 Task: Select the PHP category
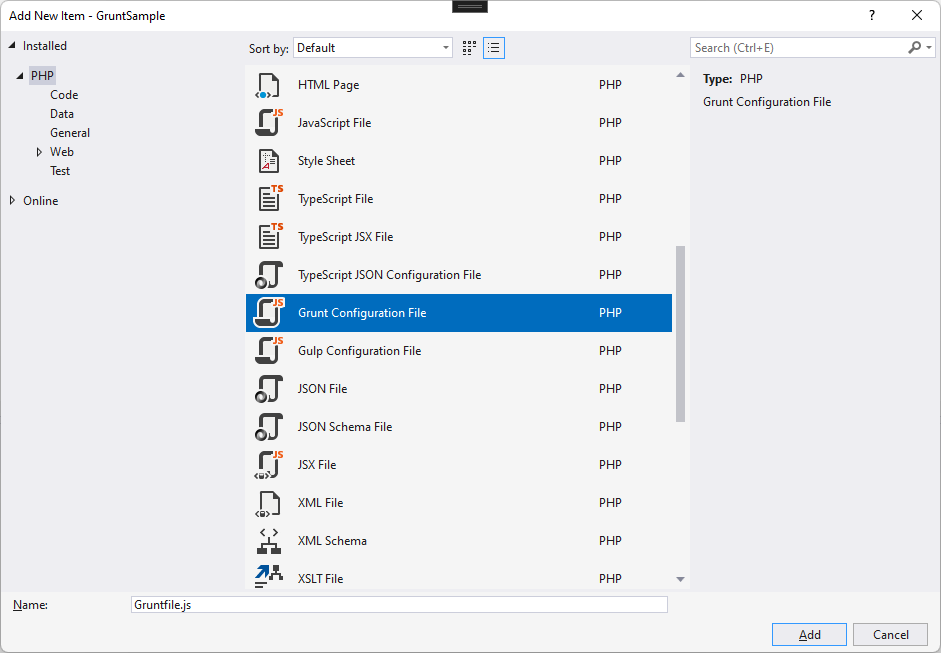[x=42, y=76]
